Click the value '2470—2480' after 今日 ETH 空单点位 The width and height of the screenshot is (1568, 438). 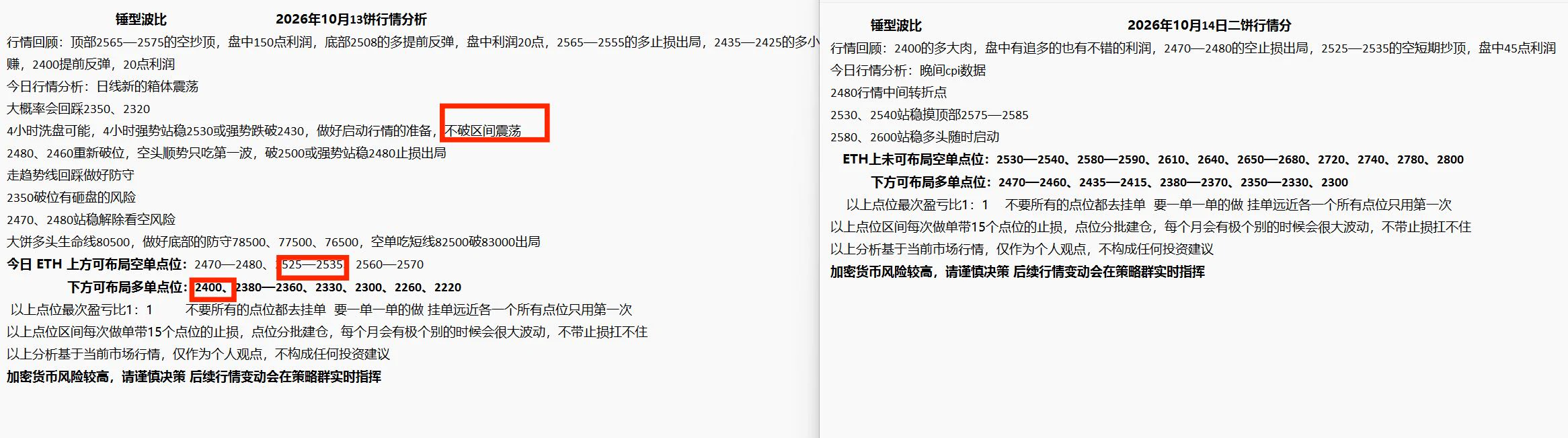(x=228, y=264)
